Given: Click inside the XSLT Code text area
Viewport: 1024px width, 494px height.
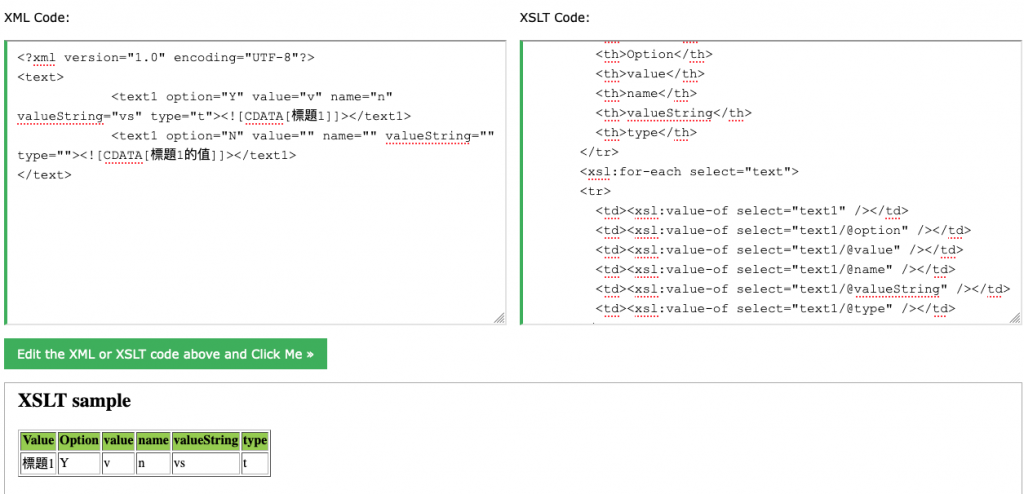Looking at the screenshot, I should 771,182.
